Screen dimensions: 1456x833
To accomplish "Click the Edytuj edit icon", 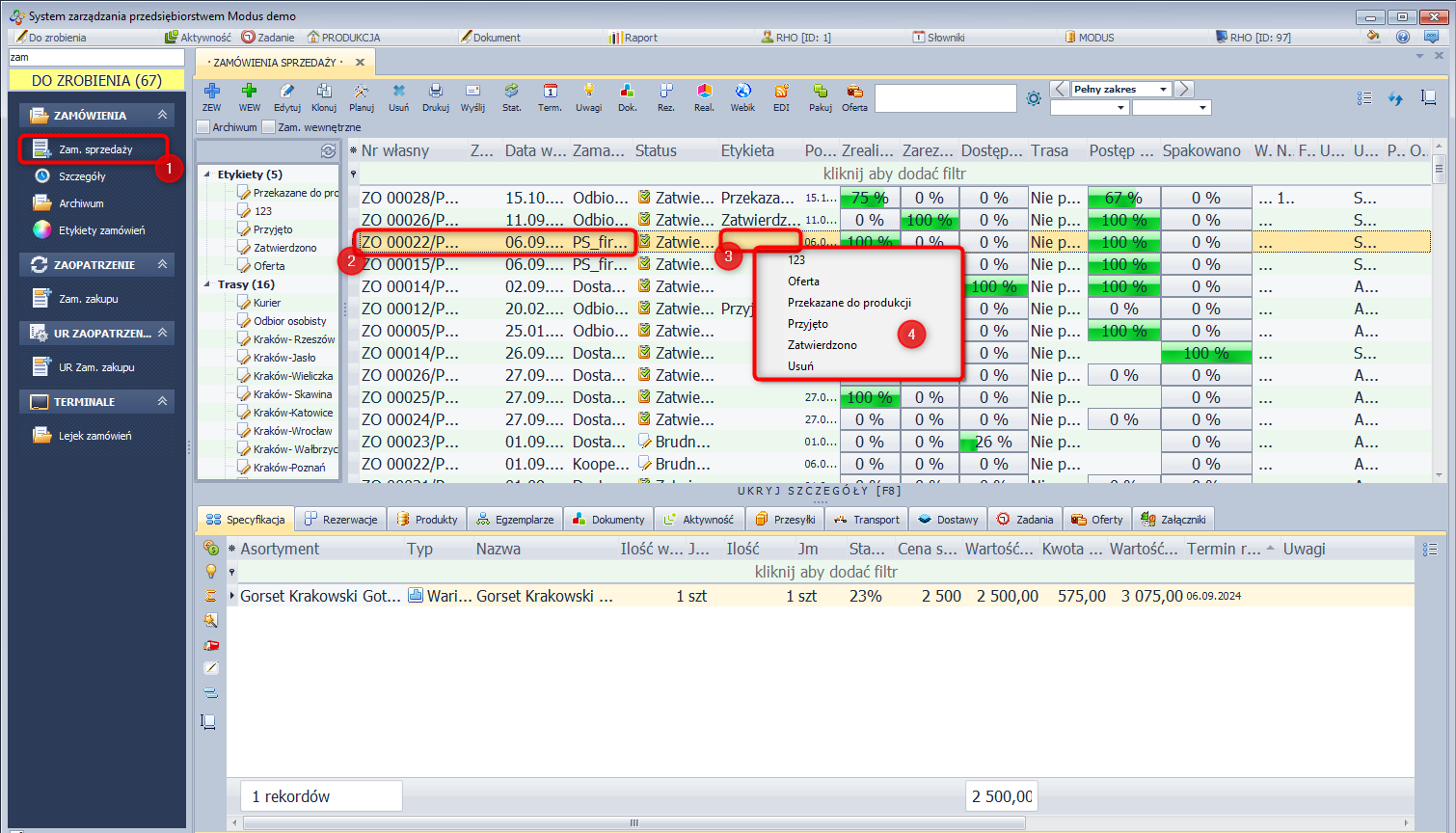I will [286, 96].
